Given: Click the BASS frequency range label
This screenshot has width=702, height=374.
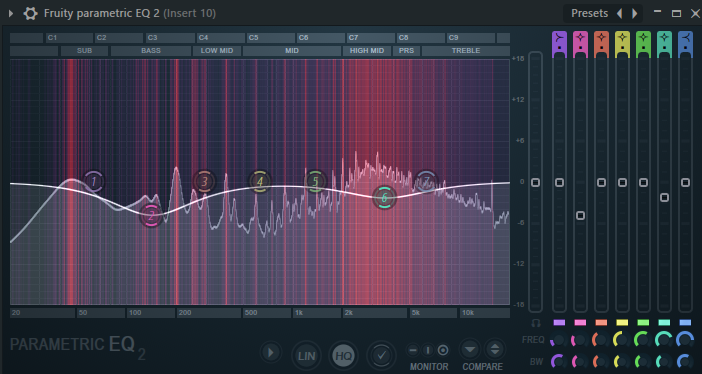Looking at the screenshot, I should pyautogui.click(x=151, y=51).
